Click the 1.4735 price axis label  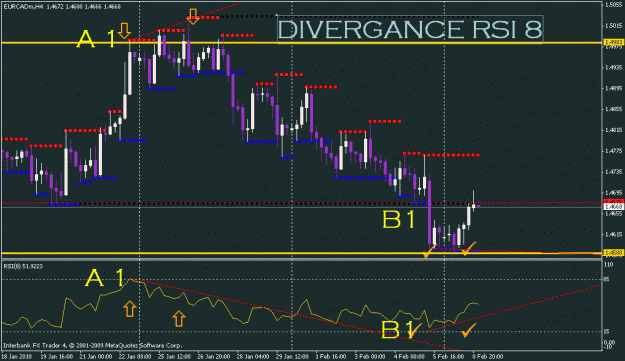click(614, 172)
